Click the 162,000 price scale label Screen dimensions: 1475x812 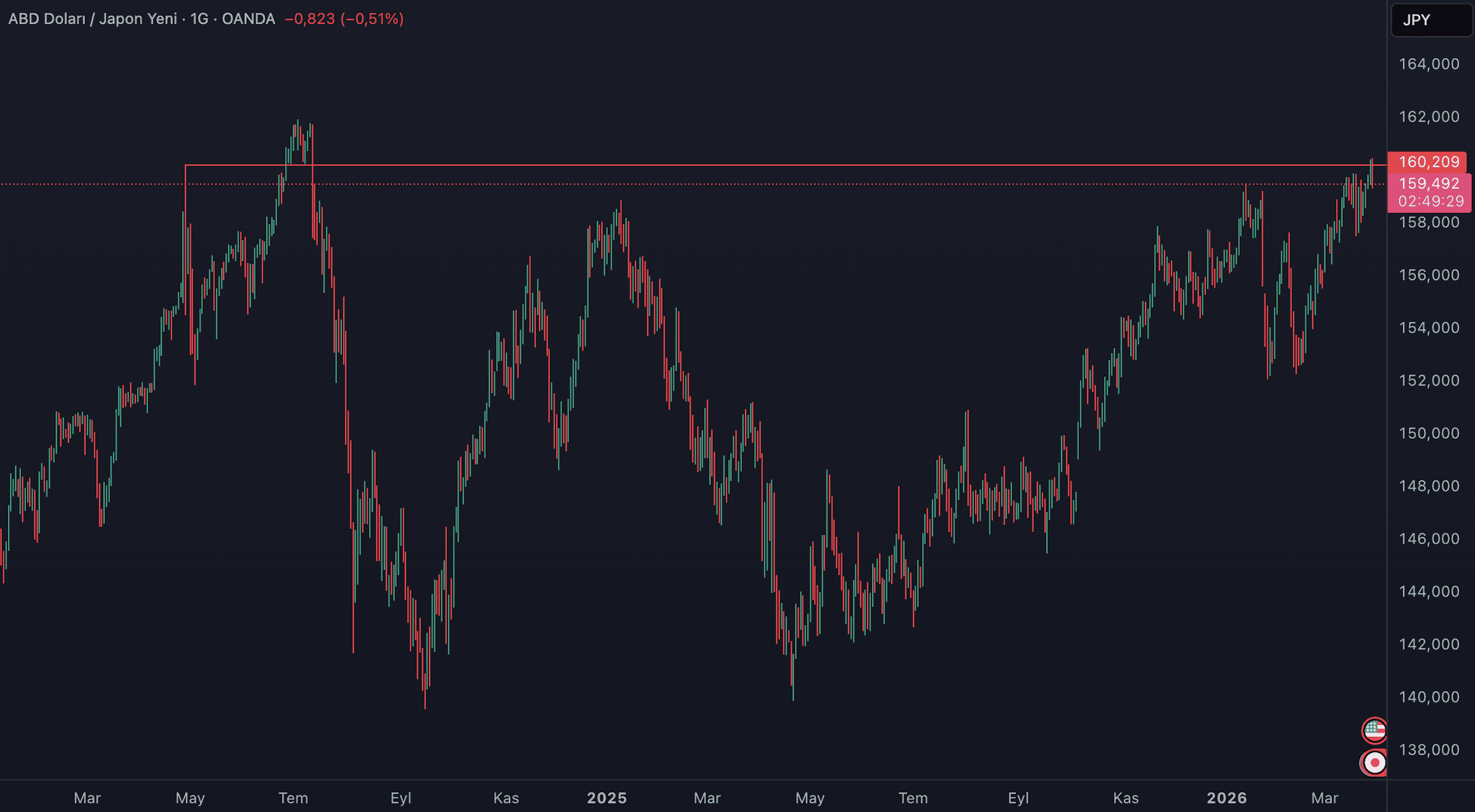point(1429,117)
